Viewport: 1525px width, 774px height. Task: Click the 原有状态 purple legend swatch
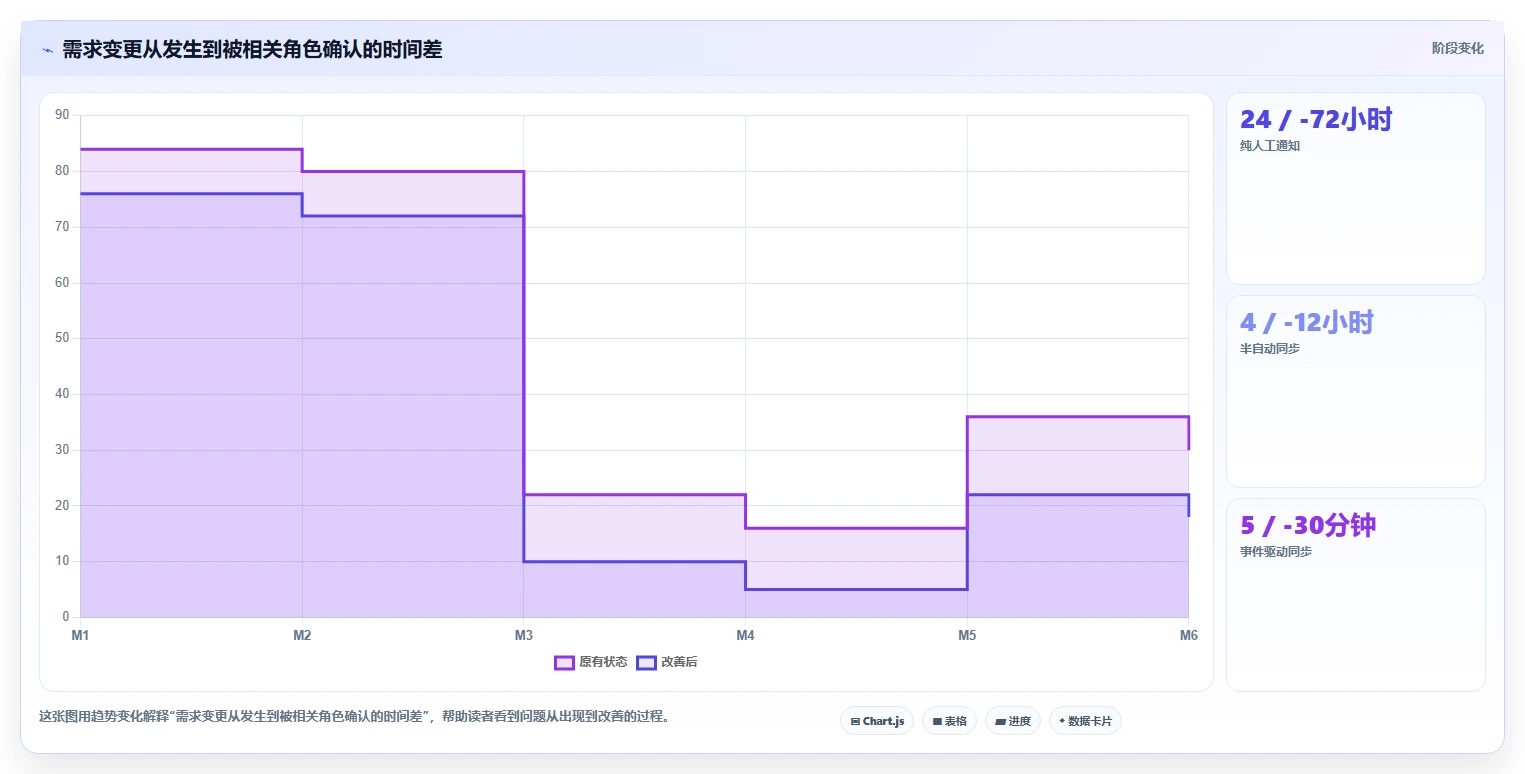(x=564, y=662)
